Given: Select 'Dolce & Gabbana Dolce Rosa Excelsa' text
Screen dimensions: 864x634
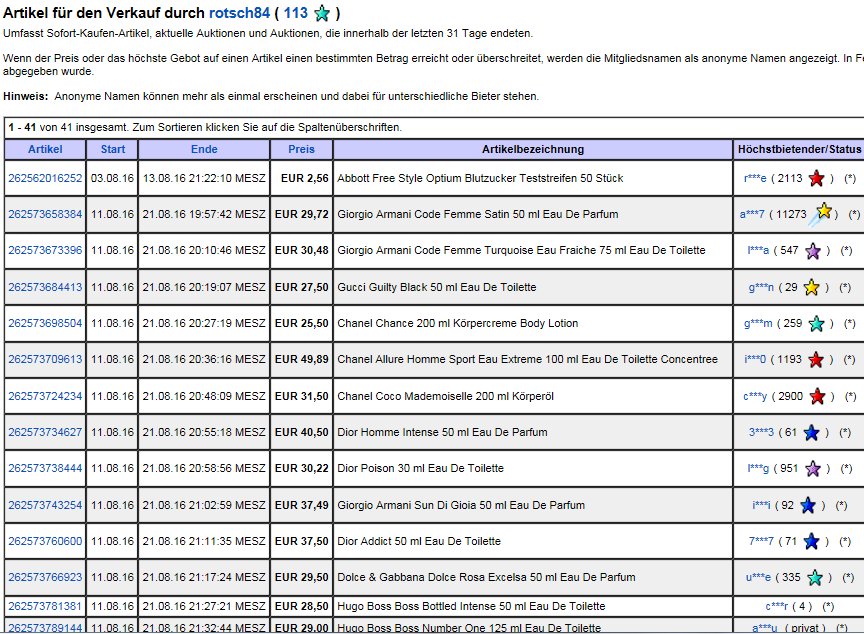Looking at the screenshot, I should coord(487,577).
